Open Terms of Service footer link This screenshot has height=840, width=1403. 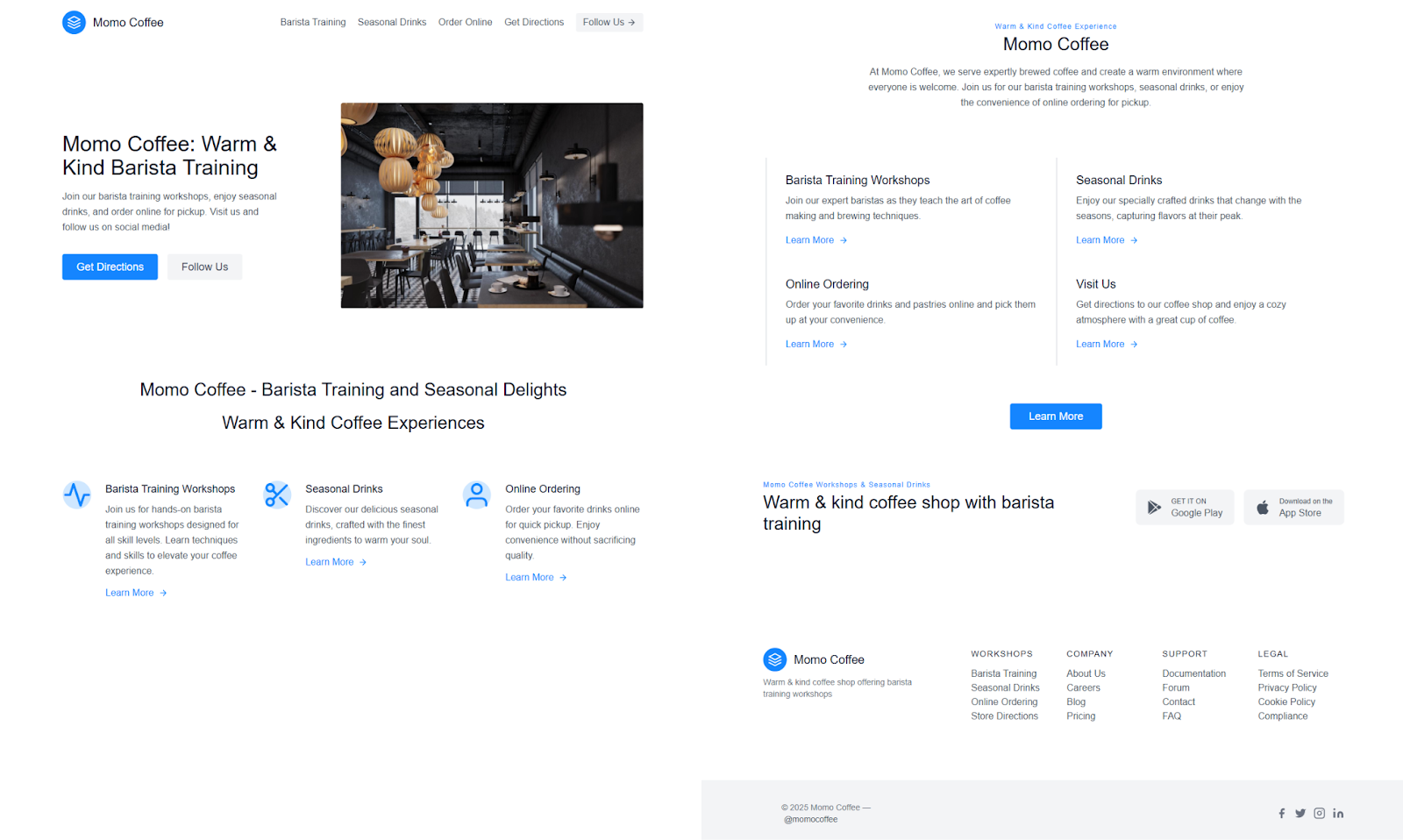(1293, 673)
